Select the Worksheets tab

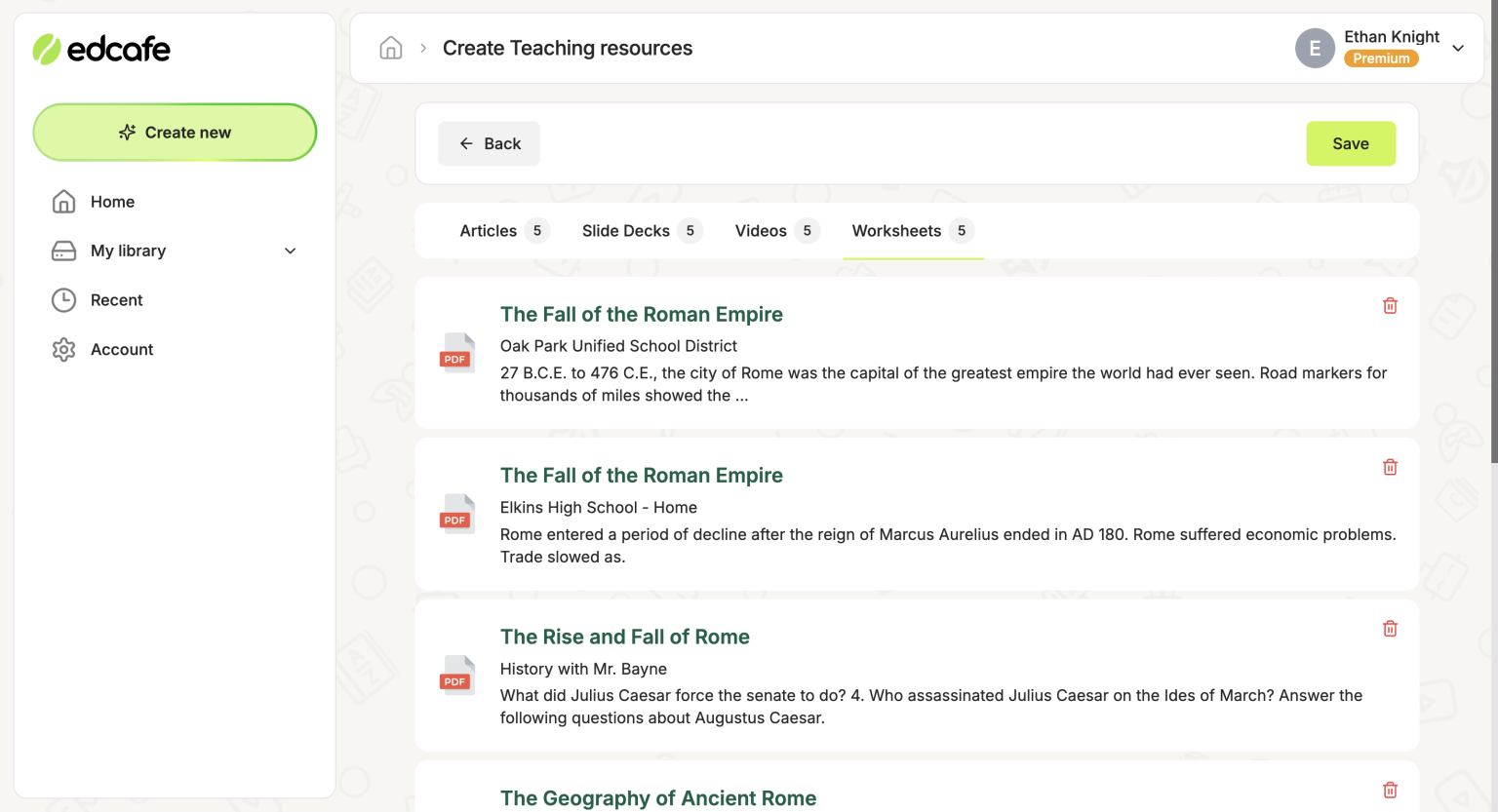coord(913,231)
